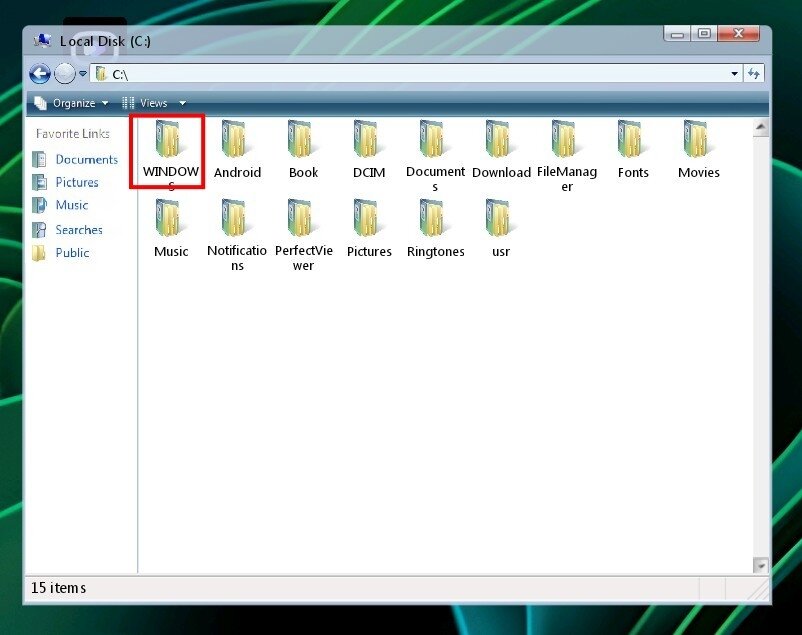Click the Local Disk title bar icon

(x=43, y=40)
